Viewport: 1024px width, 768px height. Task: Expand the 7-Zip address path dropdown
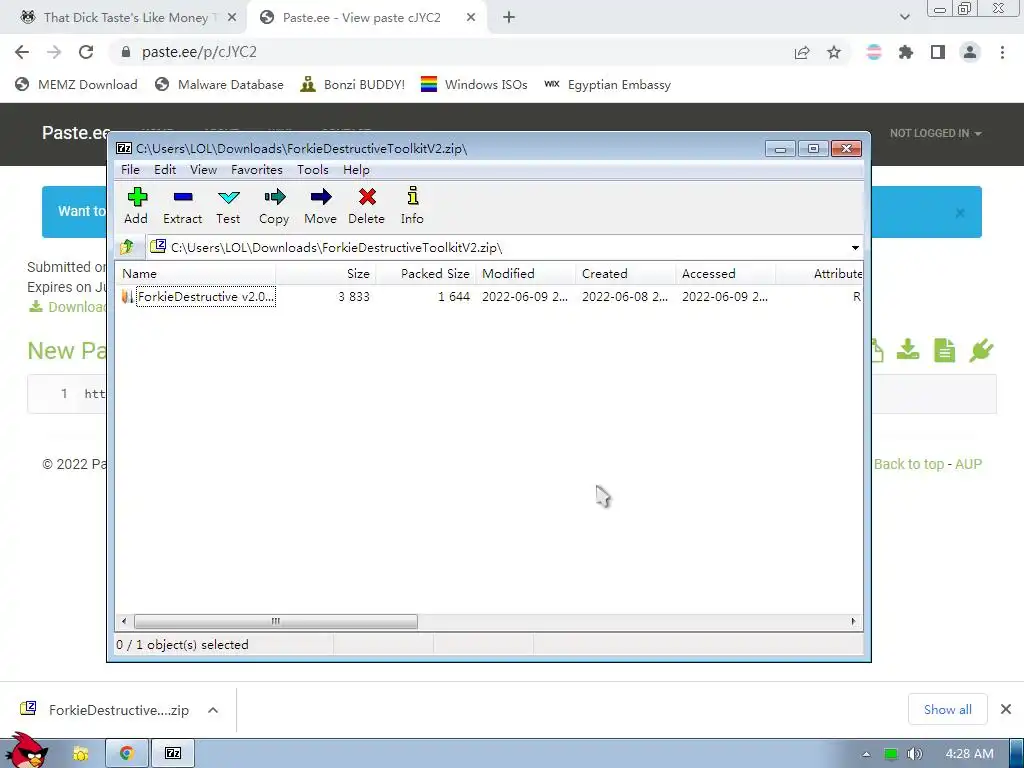click(x=855, y=248)
